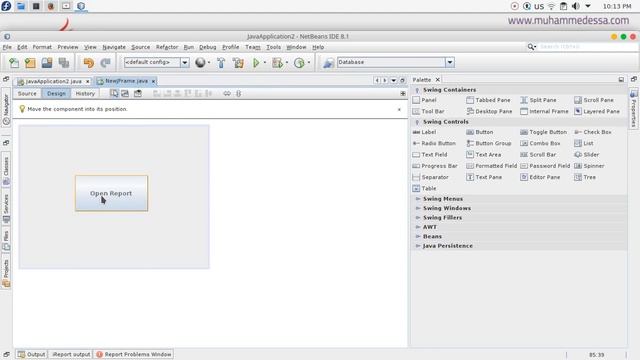The height and width of the screenshot is (360, 640).
Task: Click the globe browser icon
Action: tap(200, 62)
